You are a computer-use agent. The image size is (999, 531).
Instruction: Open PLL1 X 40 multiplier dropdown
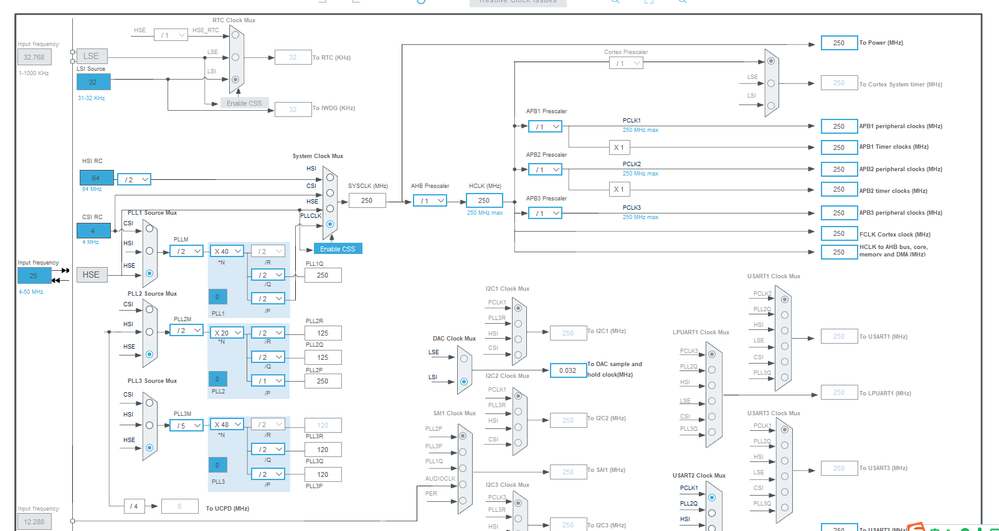[227, 251]
